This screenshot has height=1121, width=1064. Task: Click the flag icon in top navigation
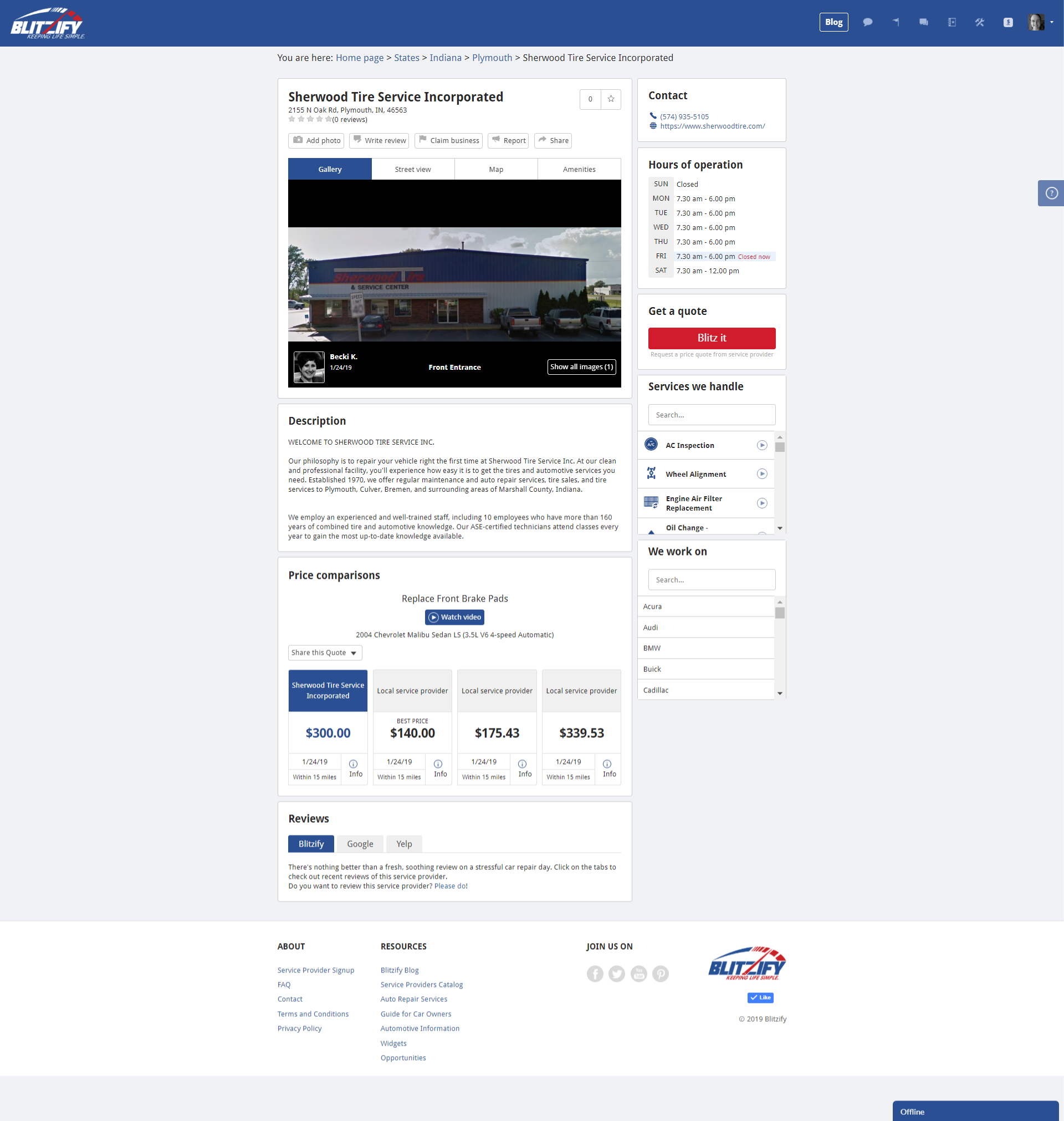[896, 22]
